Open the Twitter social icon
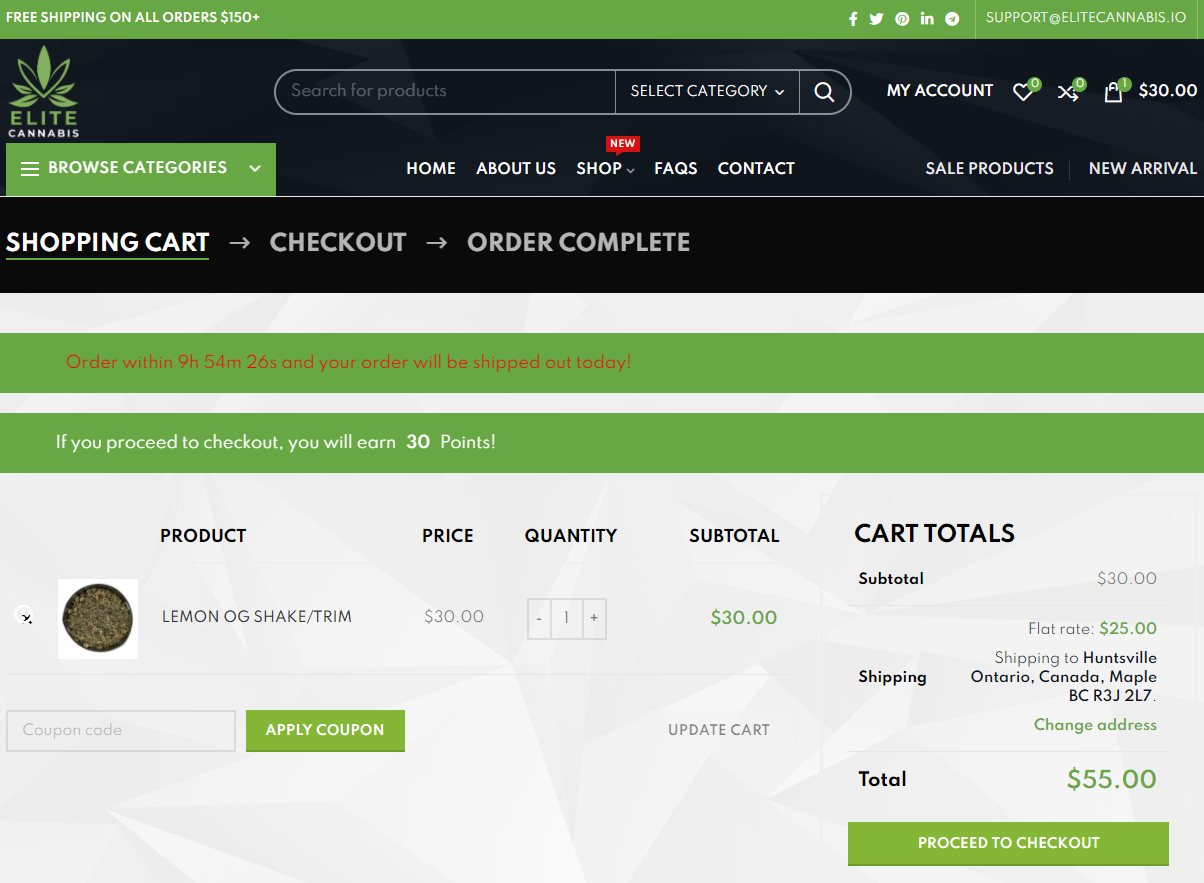Viewport: 1204px width, 883px height. click(877, 19)
